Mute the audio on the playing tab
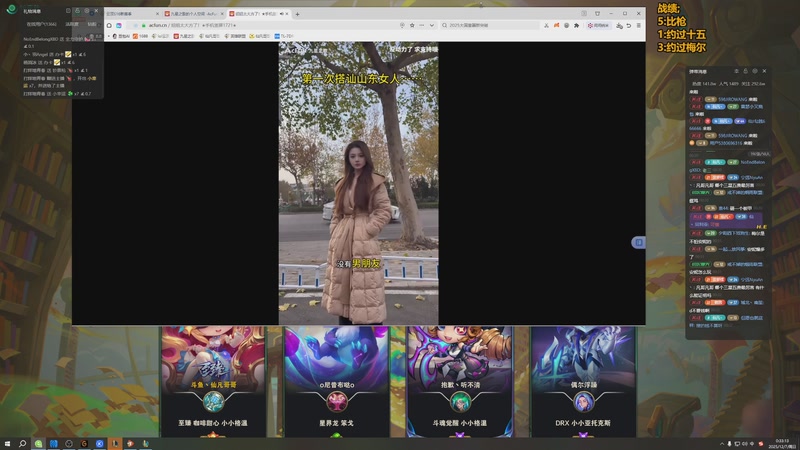 281,14
